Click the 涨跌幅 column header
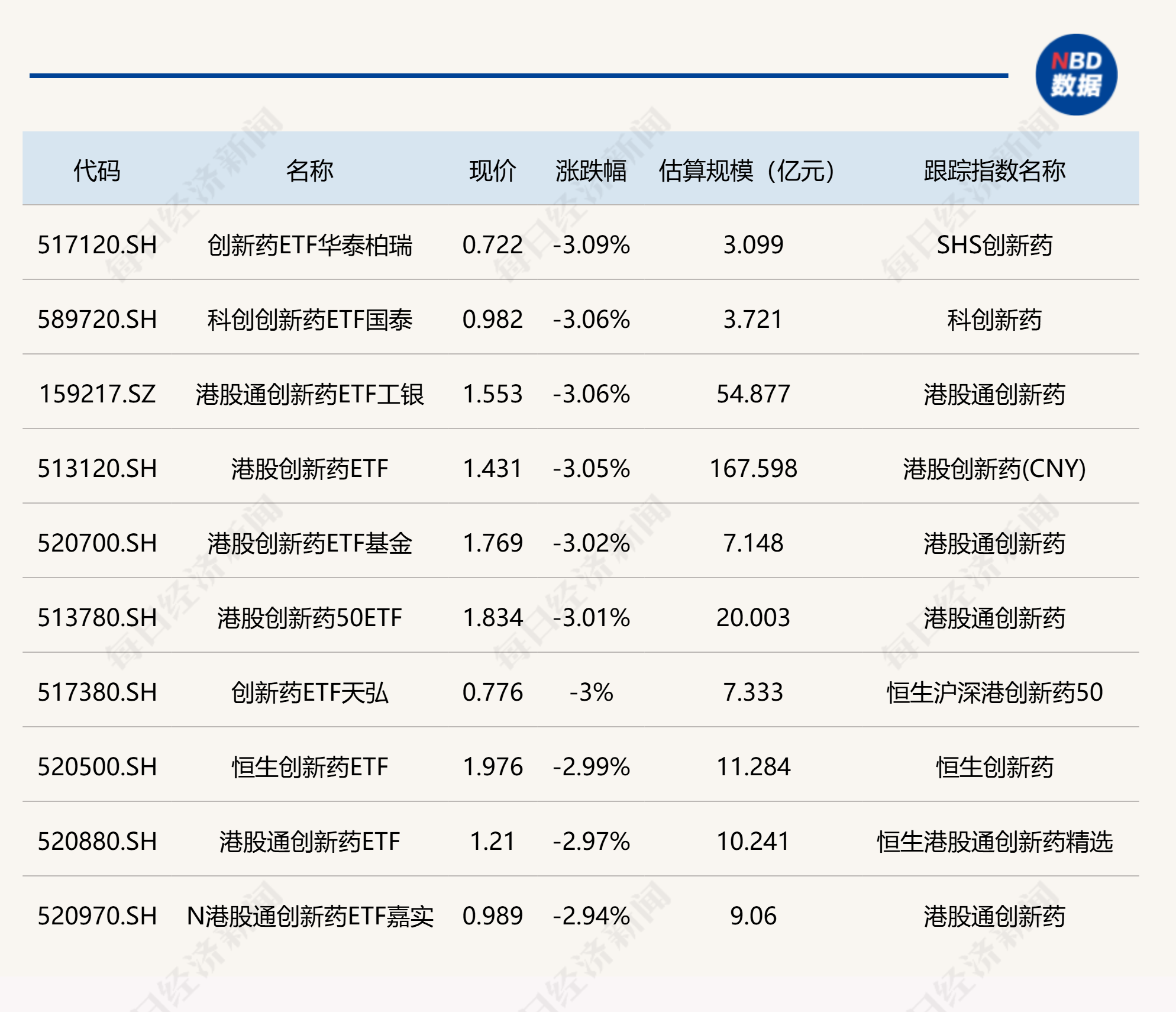The height and width of the screenshot is (1012, 1176). pyautogui.click(x=590, y=170)
